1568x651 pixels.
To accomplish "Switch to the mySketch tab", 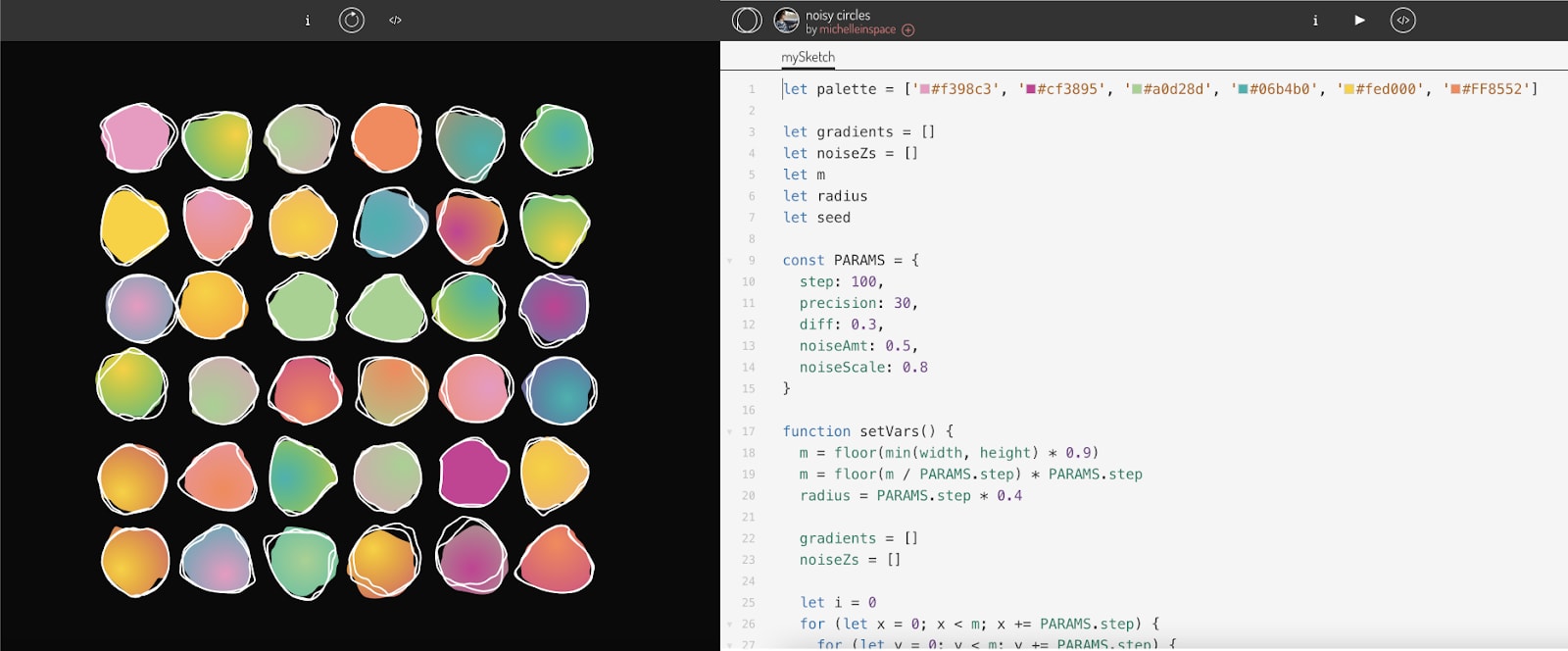I will (x=808, y=57).
